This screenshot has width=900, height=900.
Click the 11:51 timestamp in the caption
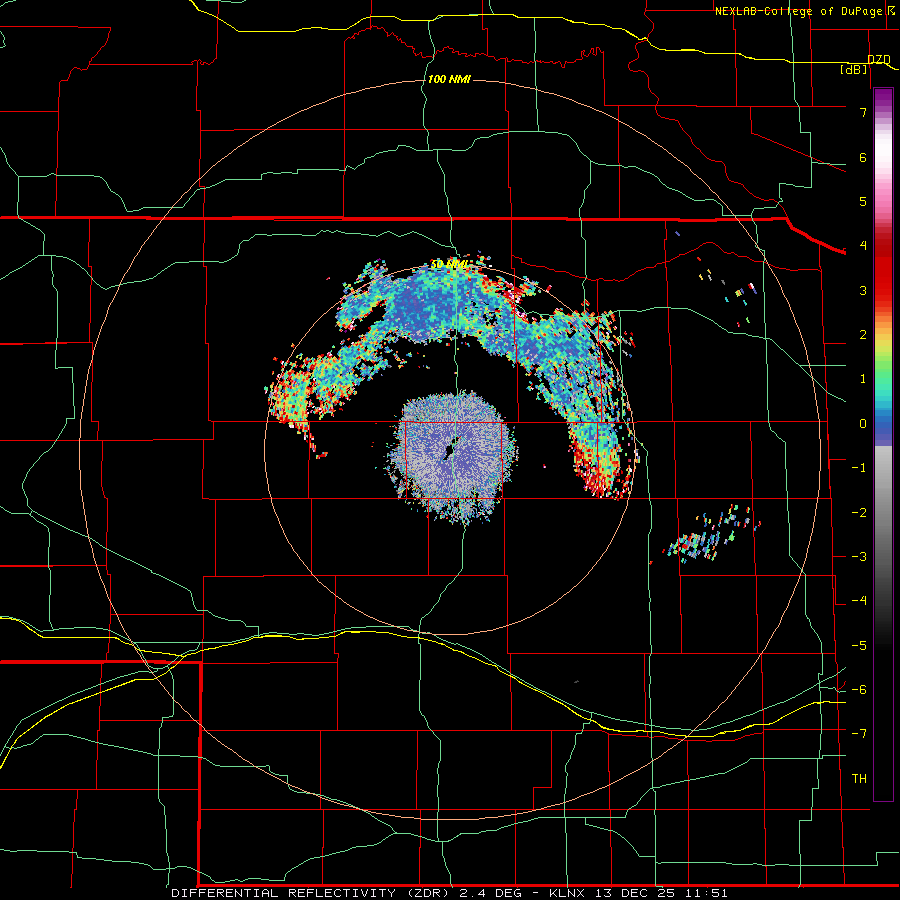pyautogui.click(x=706, y=893)
